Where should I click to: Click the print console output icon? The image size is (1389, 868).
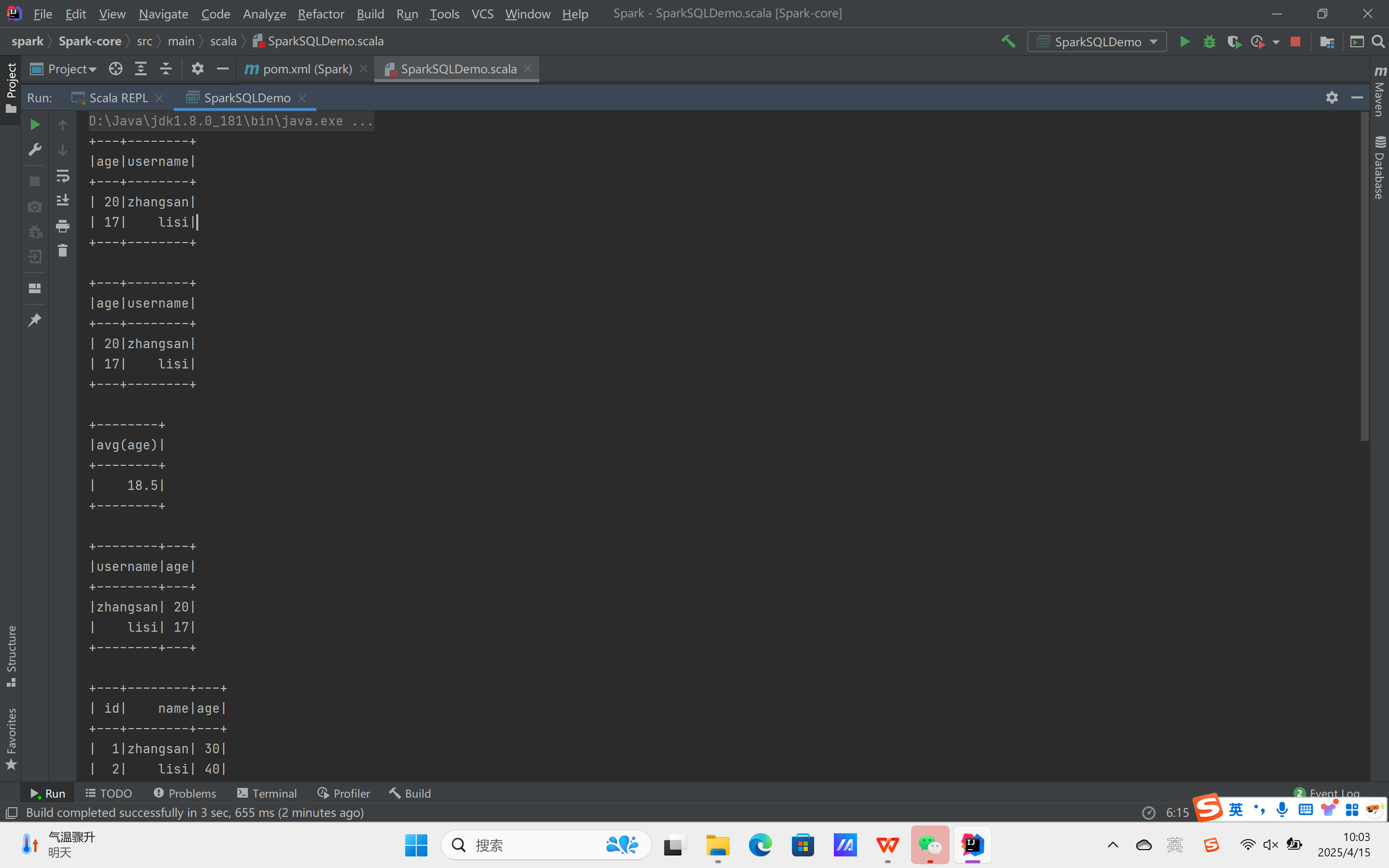tap(63, 226)
